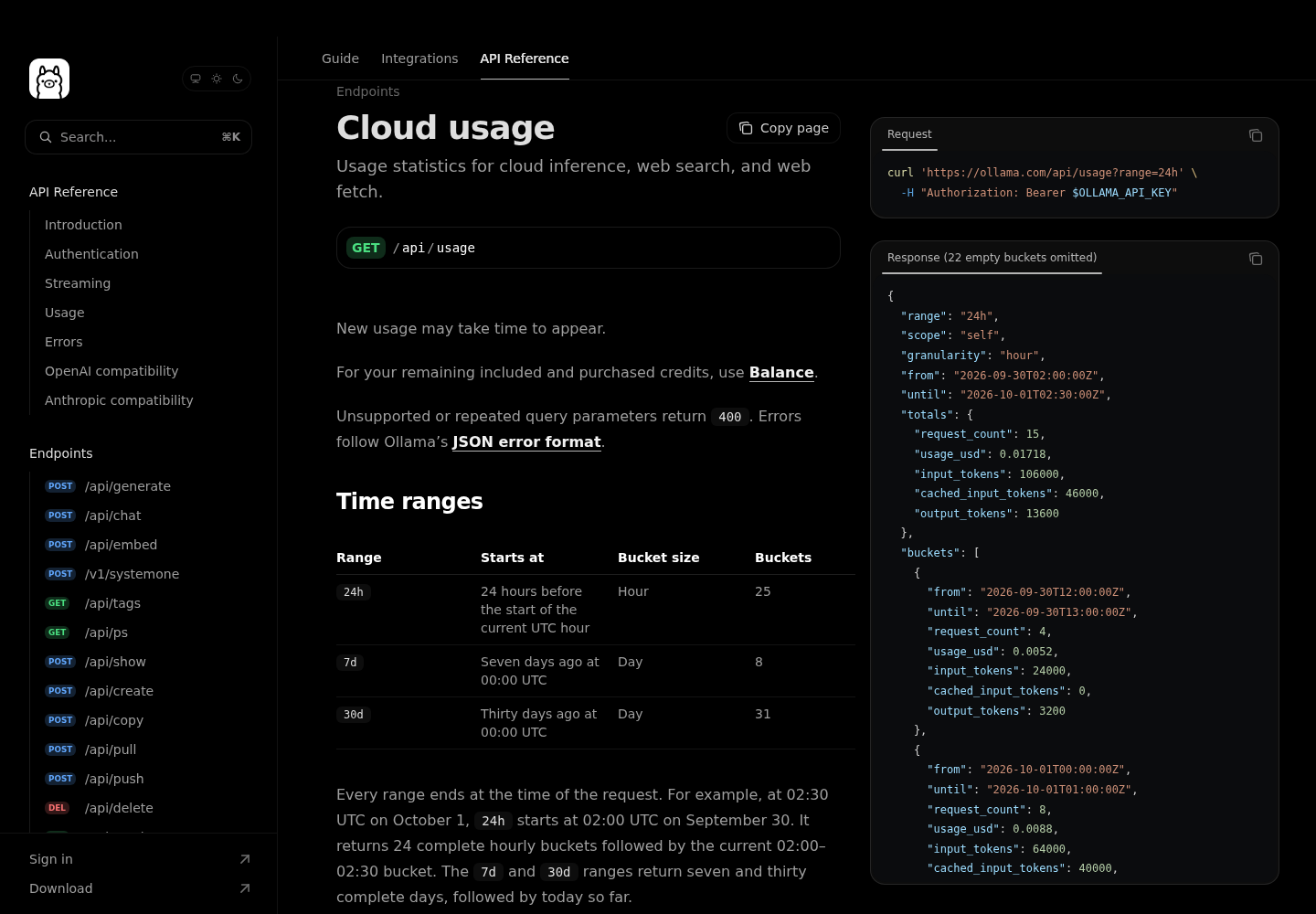
Task: Open the Authentication page
Action: [91, 254]
